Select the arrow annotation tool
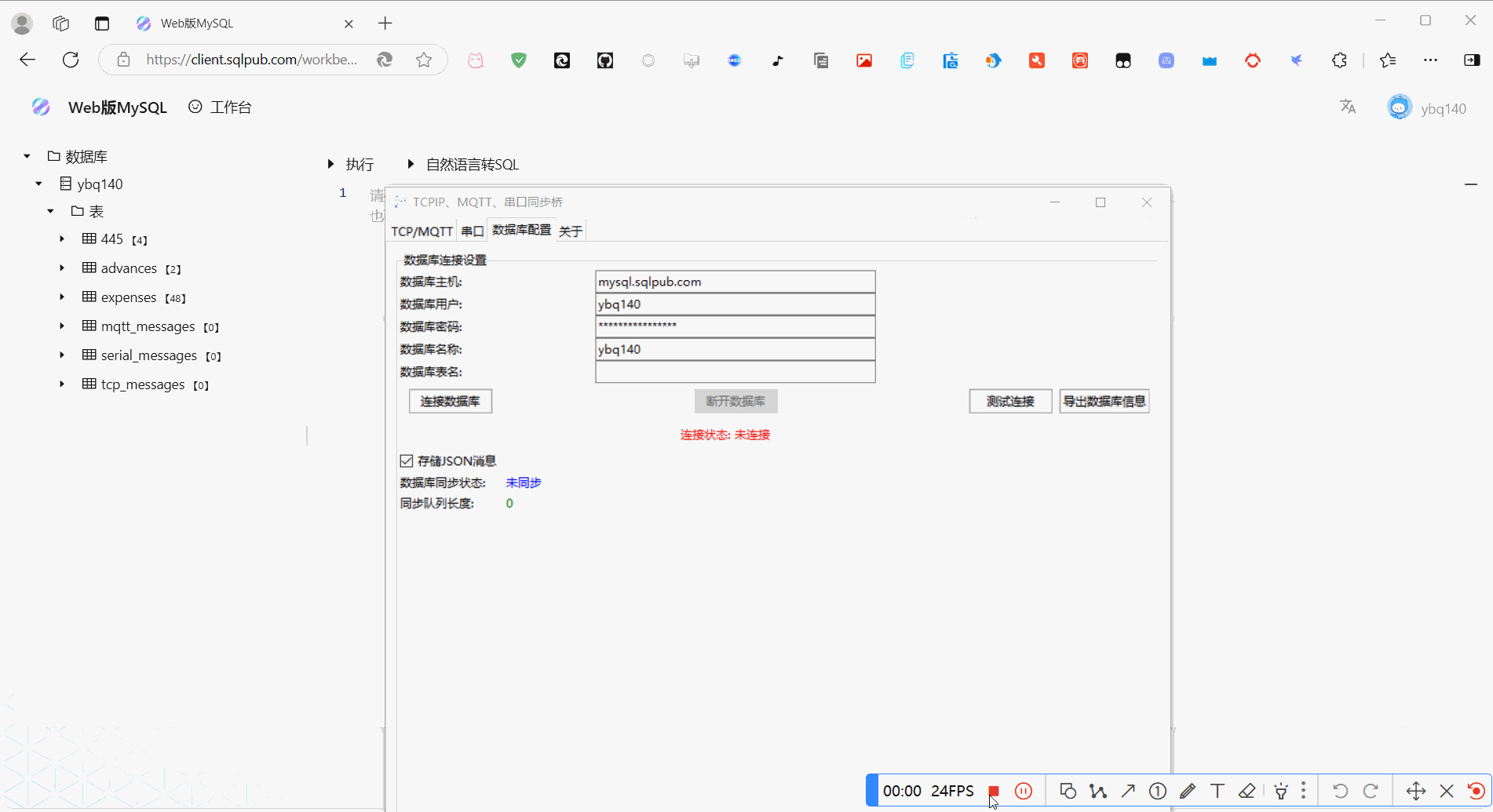The image size is (1493, 812). point(1128,791)
